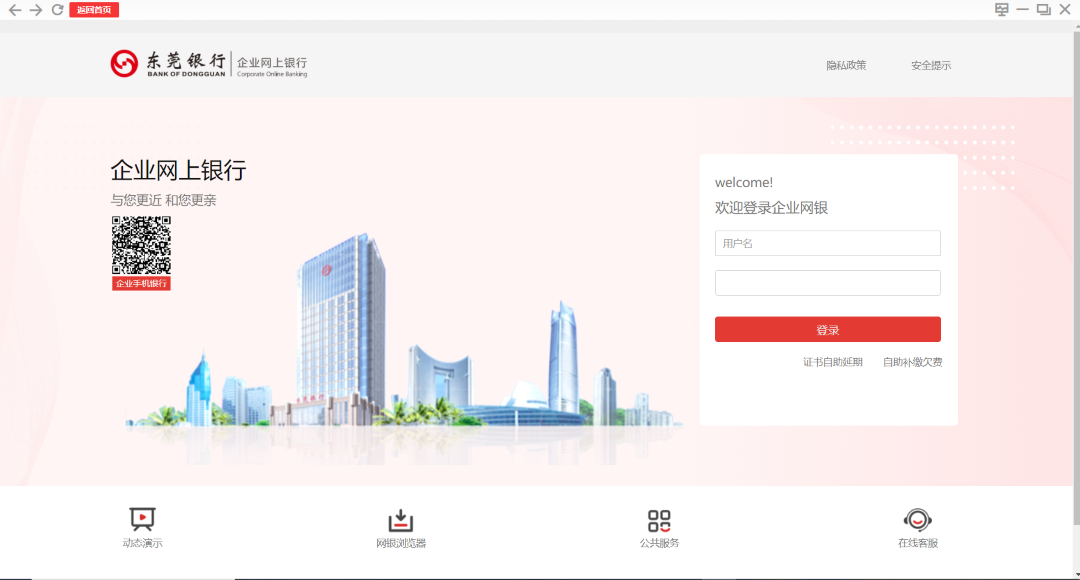The height and width of the screenshot is (580, 1080).
Task: Launch the 在线客服 customer service icon
Action: (x=917, y=520)
